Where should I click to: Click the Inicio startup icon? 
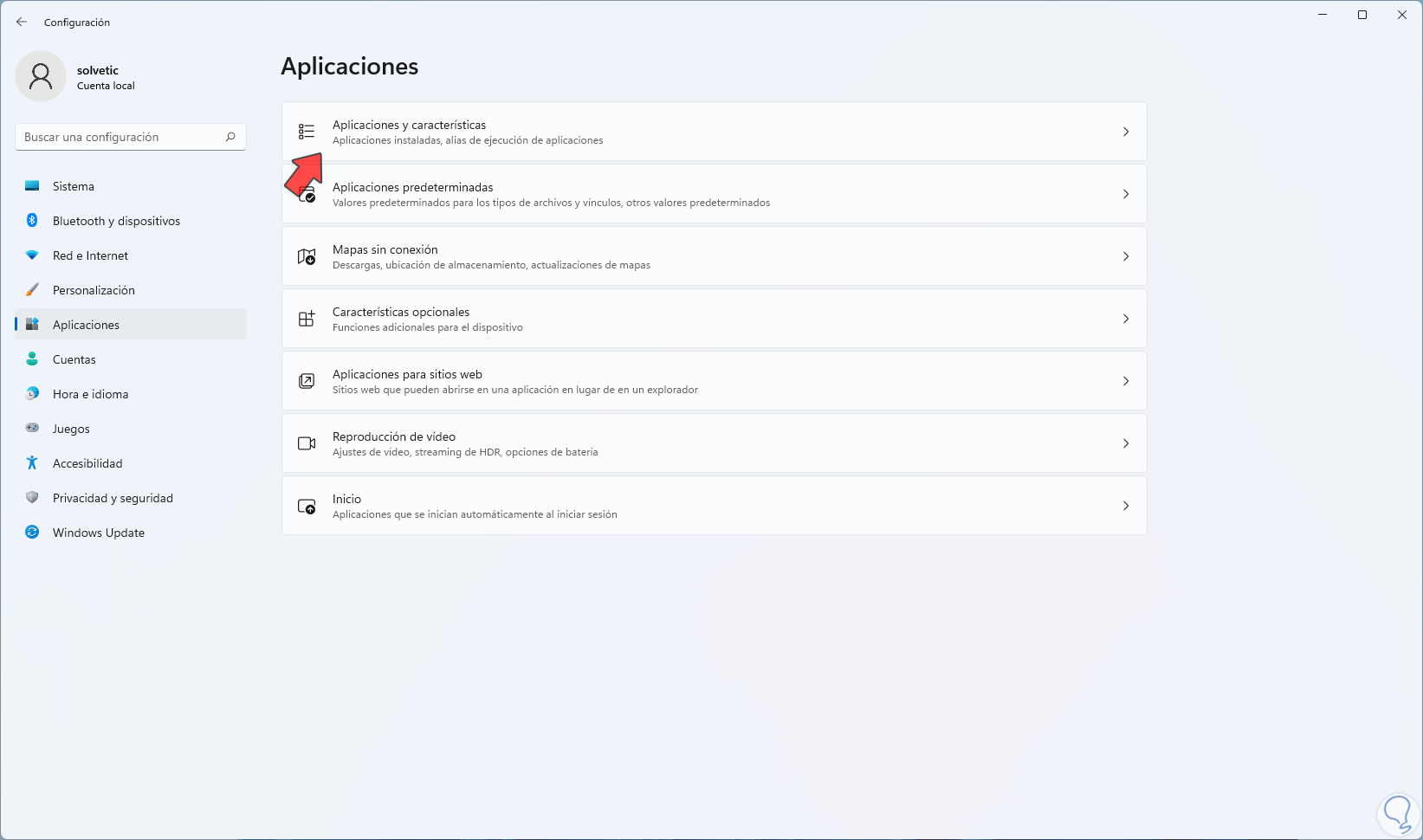(x=307, y=506)
